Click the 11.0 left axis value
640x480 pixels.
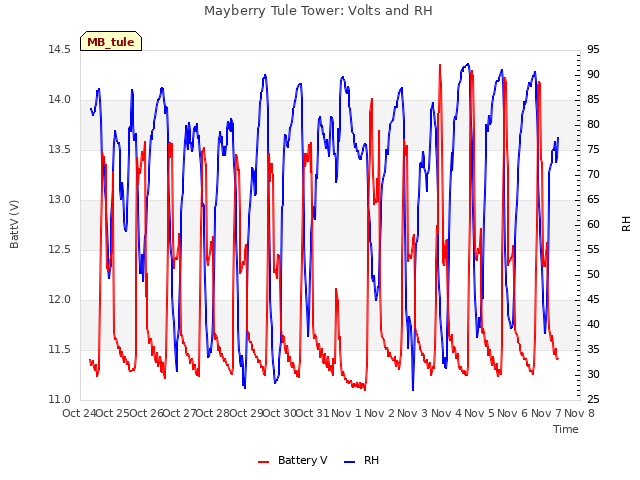[x=60, y=400]
